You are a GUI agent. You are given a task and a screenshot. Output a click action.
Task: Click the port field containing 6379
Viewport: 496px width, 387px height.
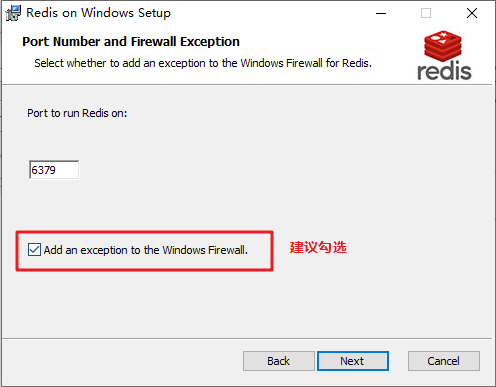54,170
